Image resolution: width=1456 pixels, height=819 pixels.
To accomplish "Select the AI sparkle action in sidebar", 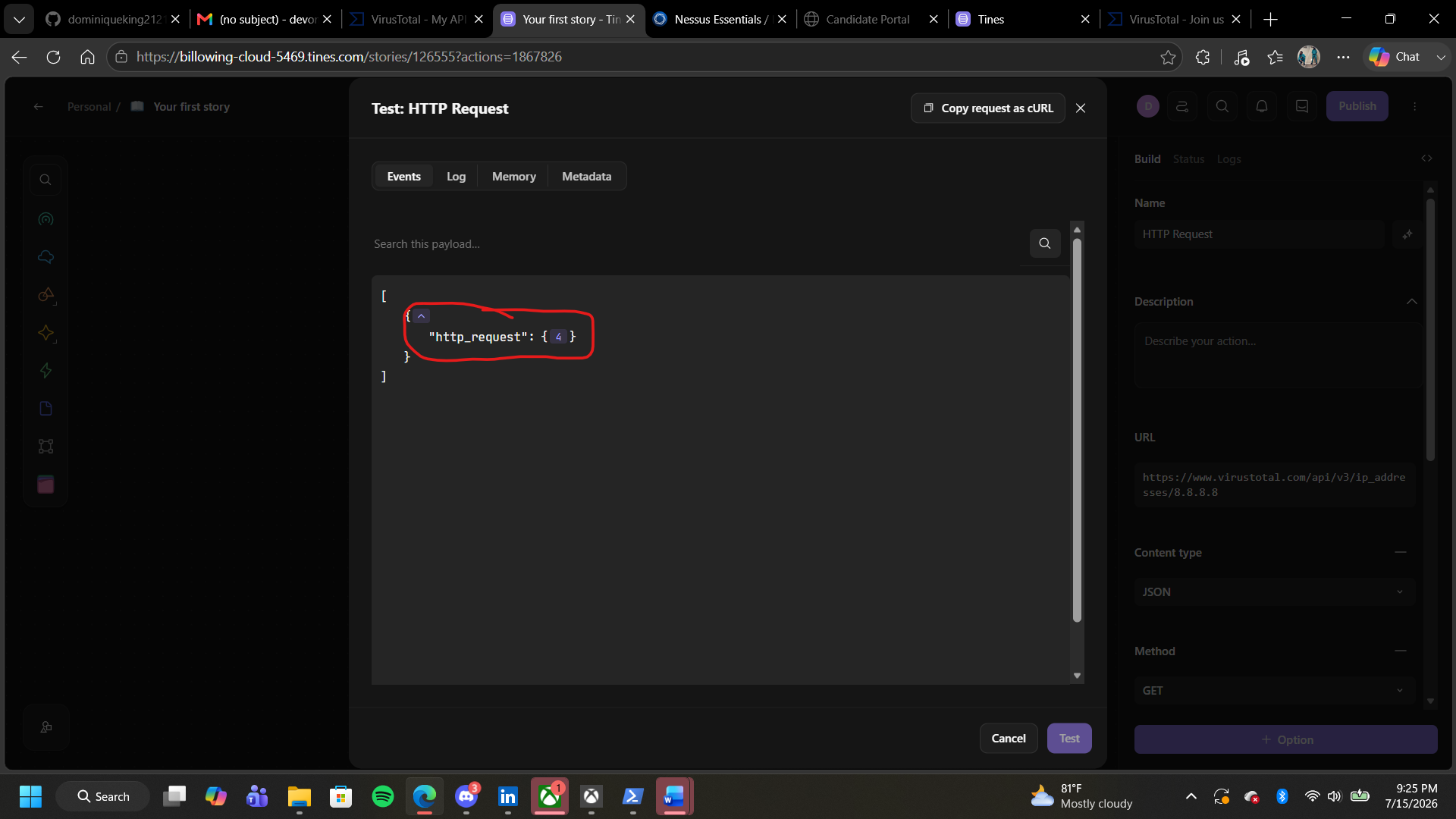I will tap(45, 333).
